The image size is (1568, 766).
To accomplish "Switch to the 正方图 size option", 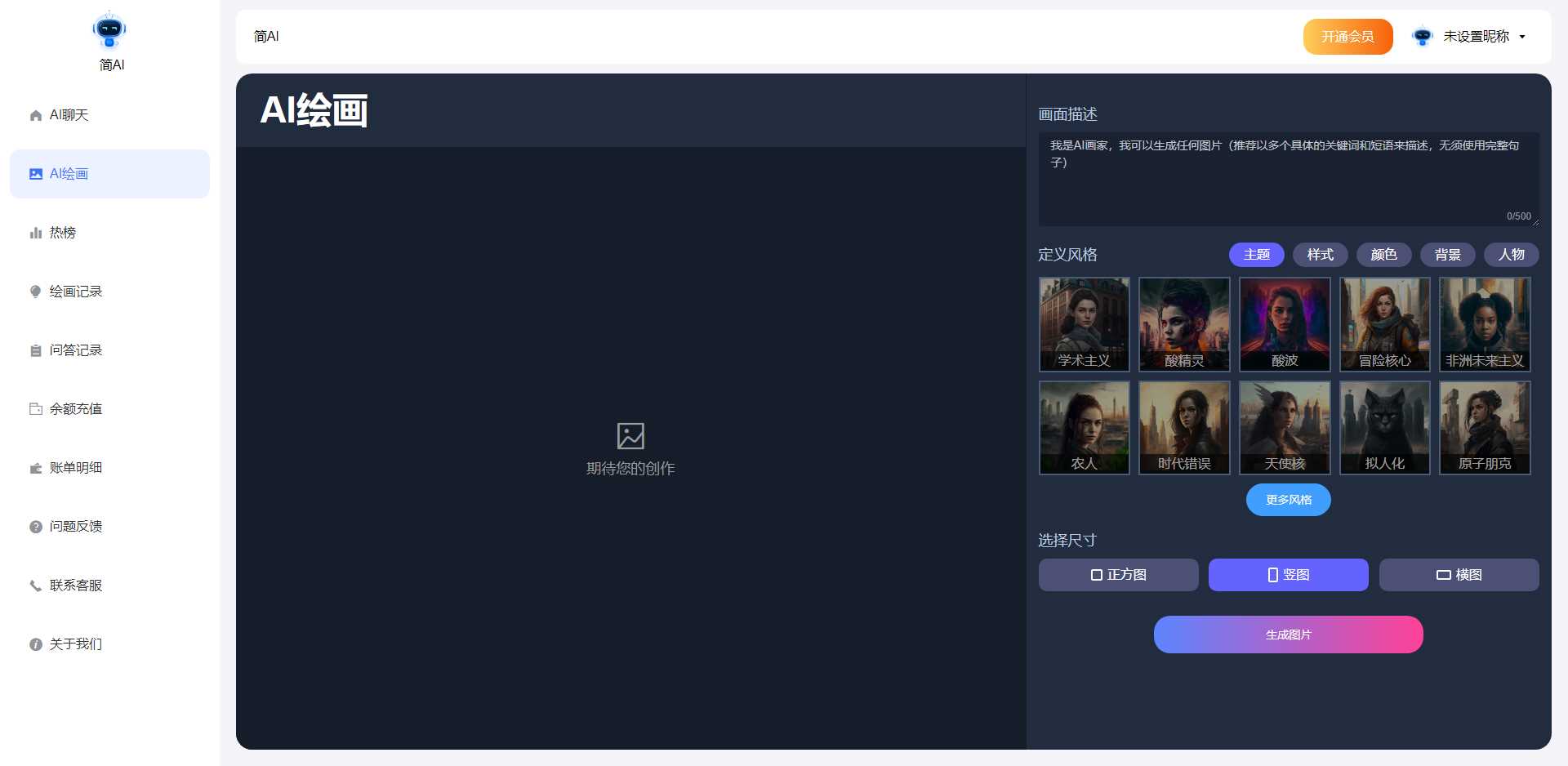I will pyautogui.click(x=1118, y=574).
